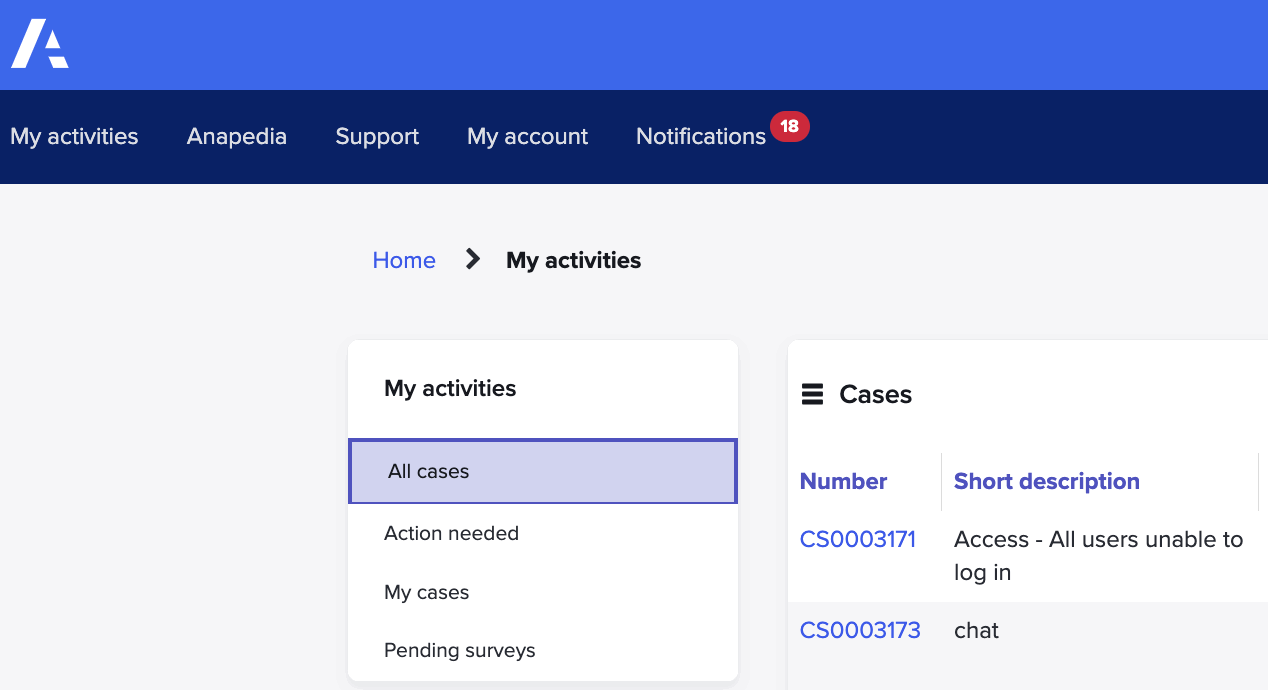Sort by Short description column header

coord(1047,481)
